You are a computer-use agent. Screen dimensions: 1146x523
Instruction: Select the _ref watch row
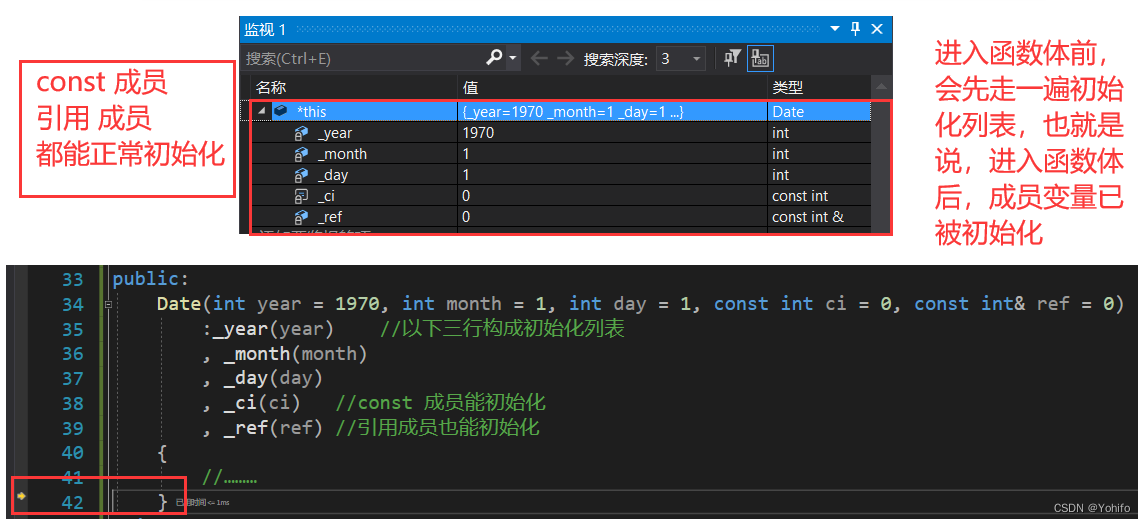[x=561, y=217]
